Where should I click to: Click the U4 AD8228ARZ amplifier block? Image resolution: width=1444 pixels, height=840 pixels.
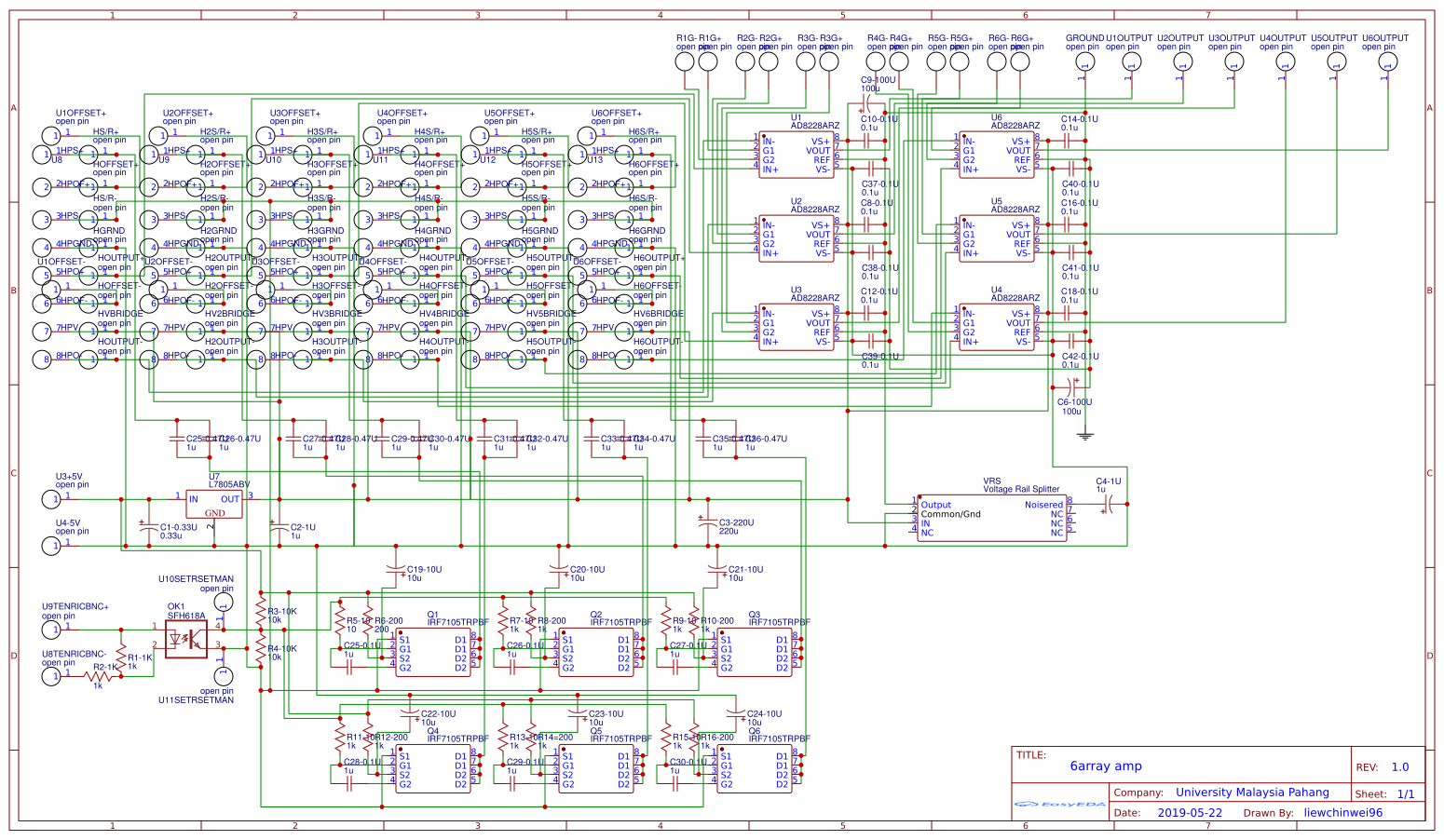pyautogui.click(x=997, y=327)
